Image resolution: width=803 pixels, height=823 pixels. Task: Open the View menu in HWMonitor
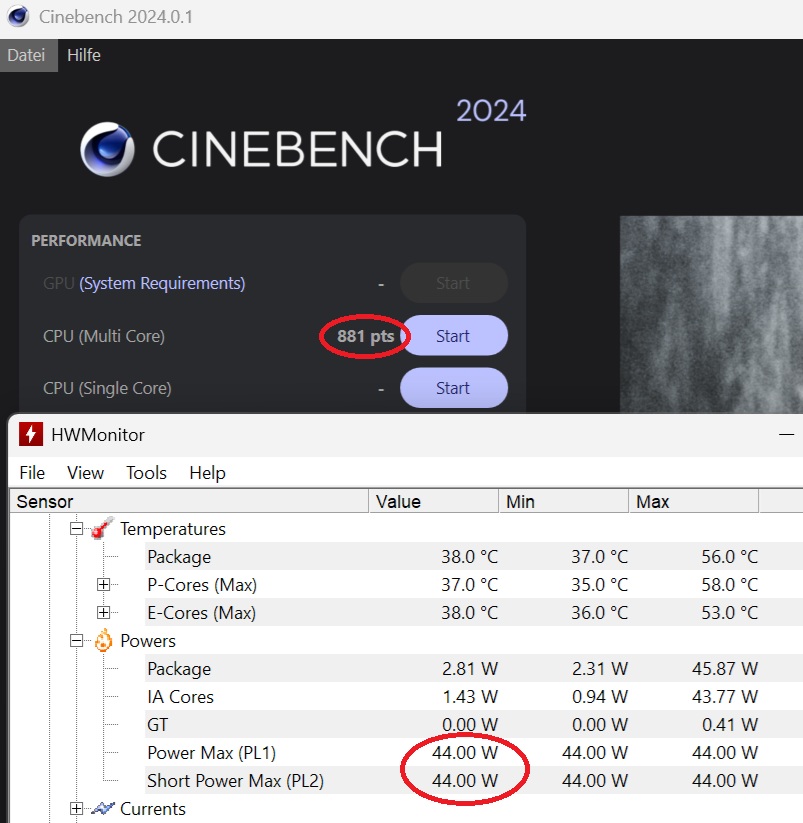(85, 473)
